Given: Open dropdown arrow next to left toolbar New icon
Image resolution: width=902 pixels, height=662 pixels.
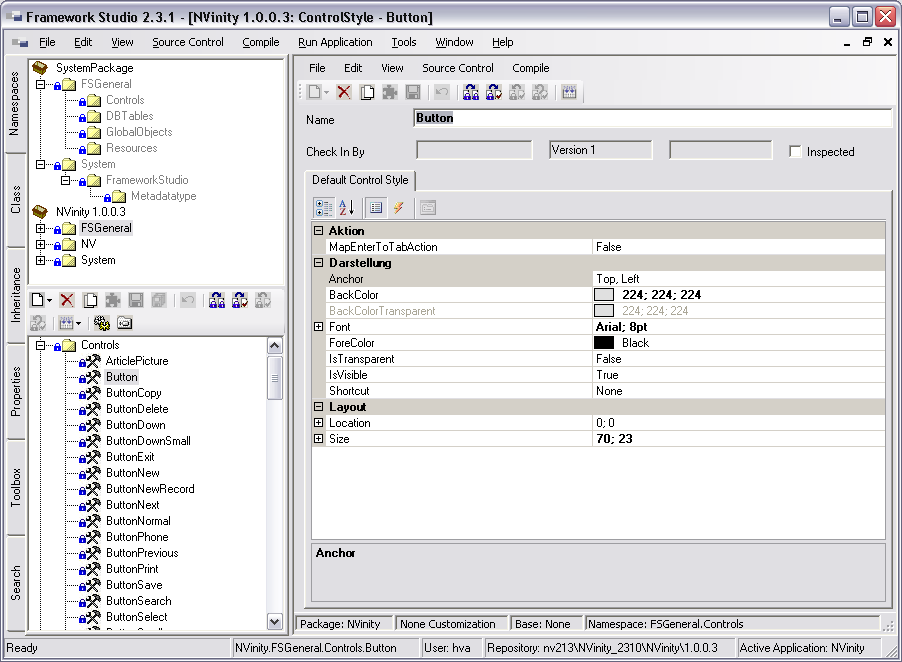Looking at the screenshot, I should click(x=49, y=300).
